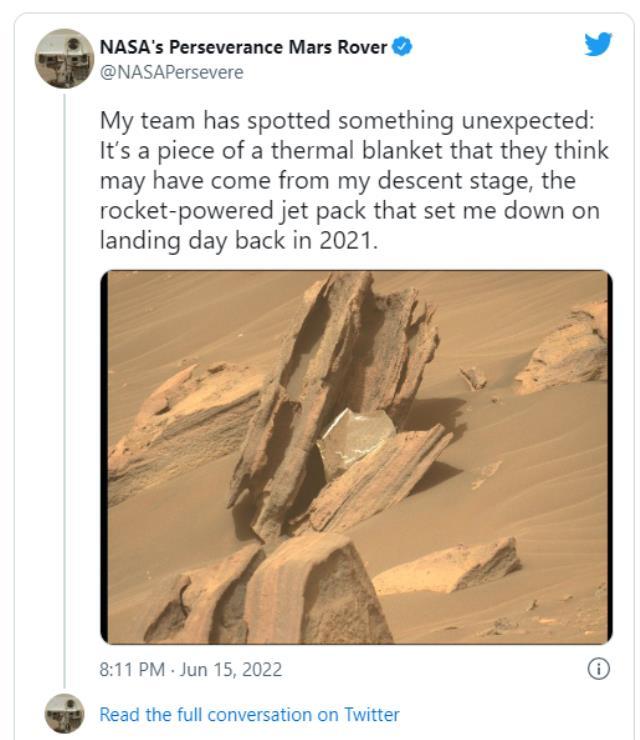Click the shiny thermal blanket piece in photo
Image resolution: width=640 pixels, height=740 pixels.
click(x=352, y=438)
